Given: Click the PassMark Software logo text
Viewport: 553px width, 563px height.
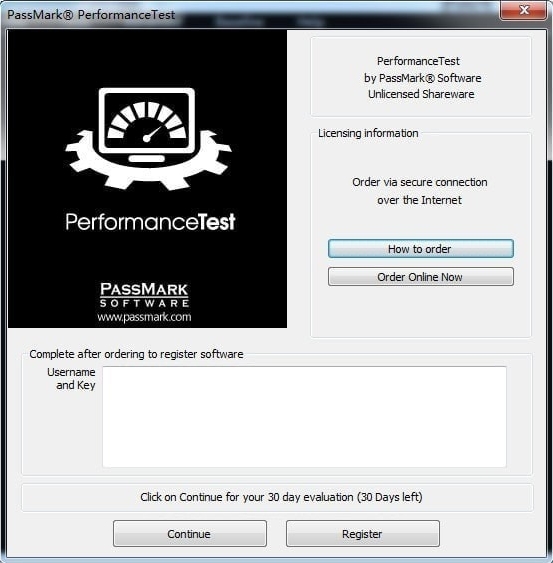Looking at the screenshot, I should pyautogui.click(x=144, y=295).
